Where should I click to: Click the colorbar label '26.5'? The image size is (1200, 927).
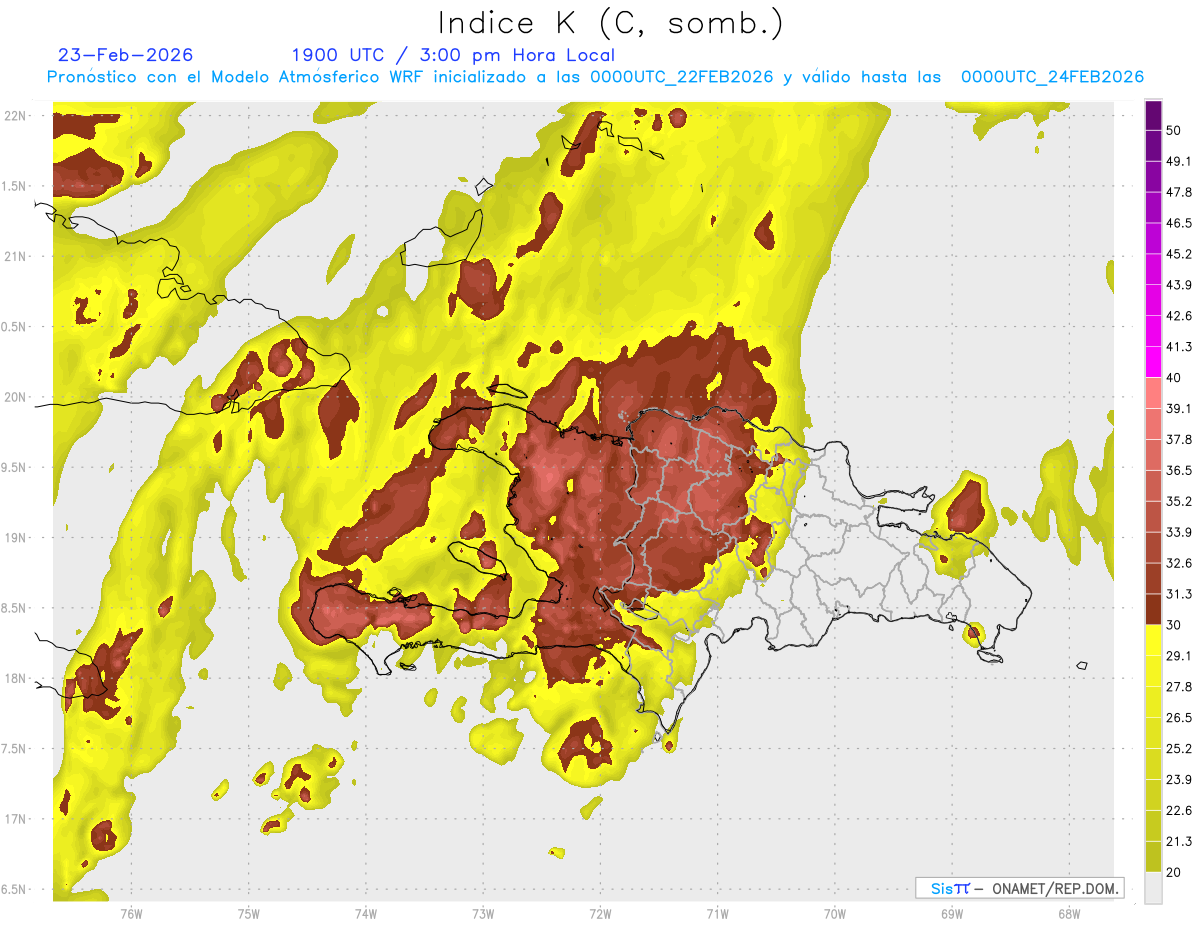point(1179,718)
